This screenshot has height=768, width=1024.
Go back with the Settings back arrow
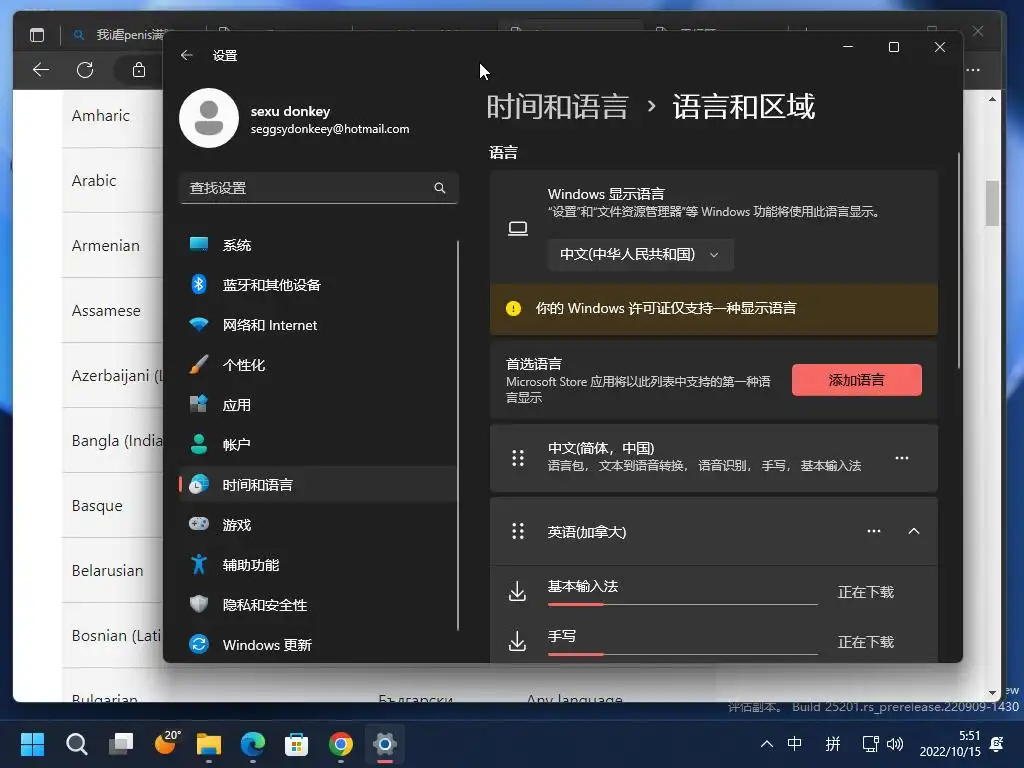(x=187, y=56)
